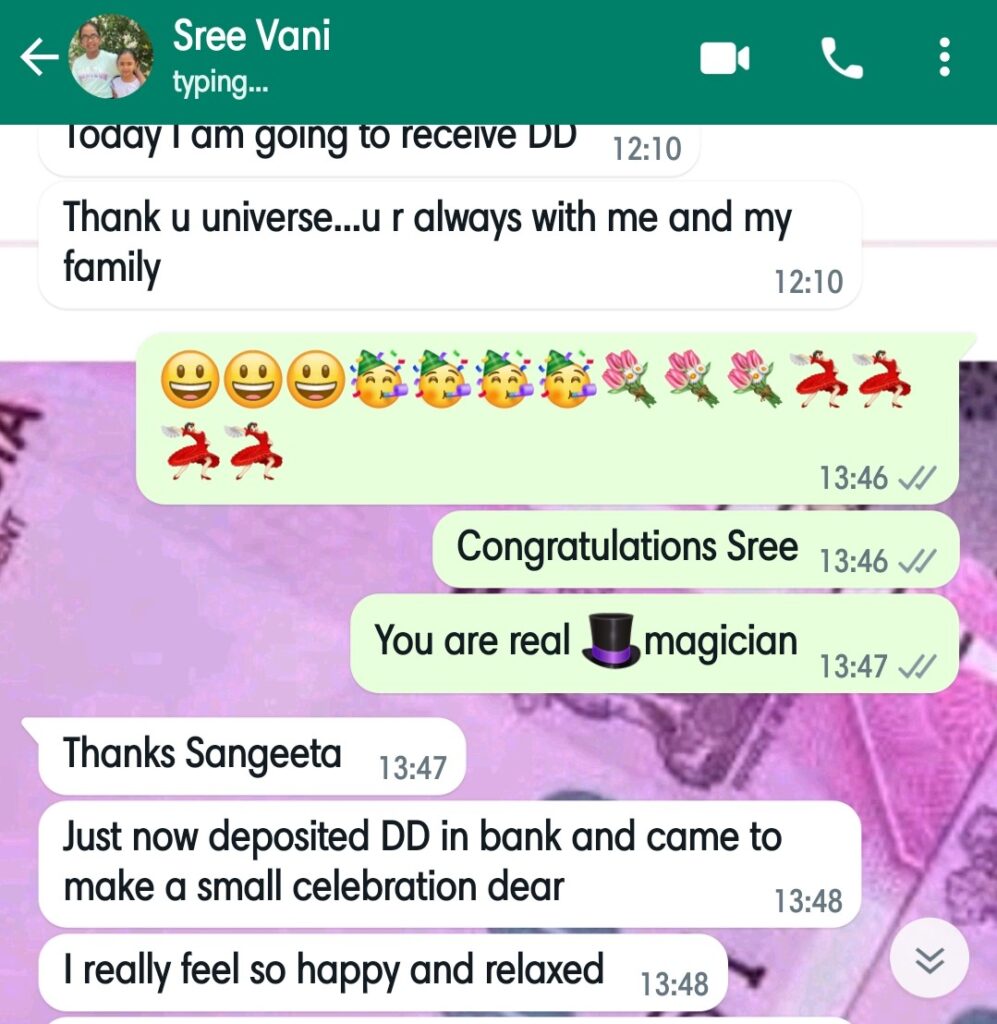Select the "Thanks Sangeeta" message bubble

[252, 756]
